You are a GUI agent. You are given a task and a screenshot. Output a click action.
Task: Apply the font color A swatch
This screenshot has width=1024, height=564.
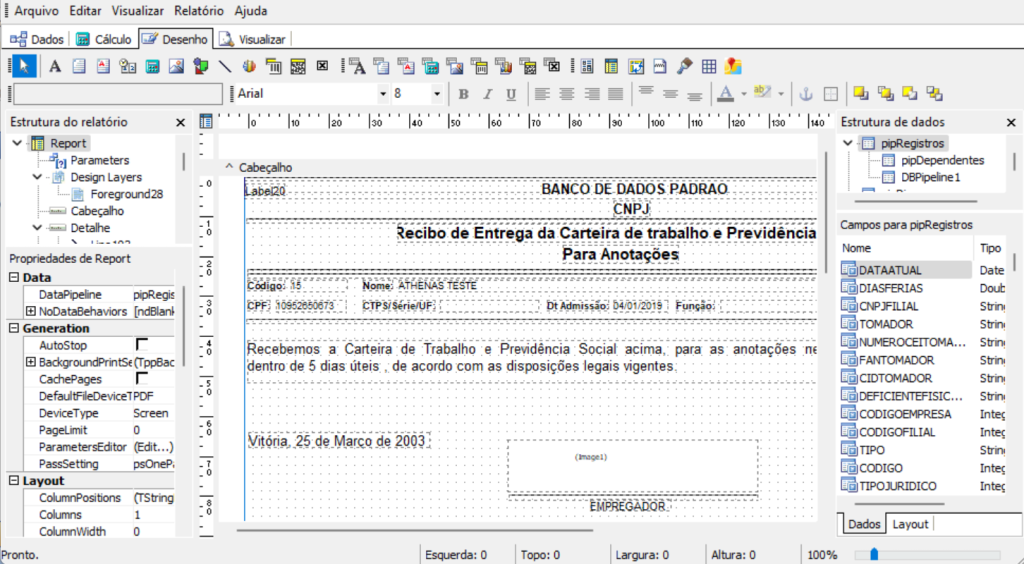pyautogui.click(x=726, y=94)
